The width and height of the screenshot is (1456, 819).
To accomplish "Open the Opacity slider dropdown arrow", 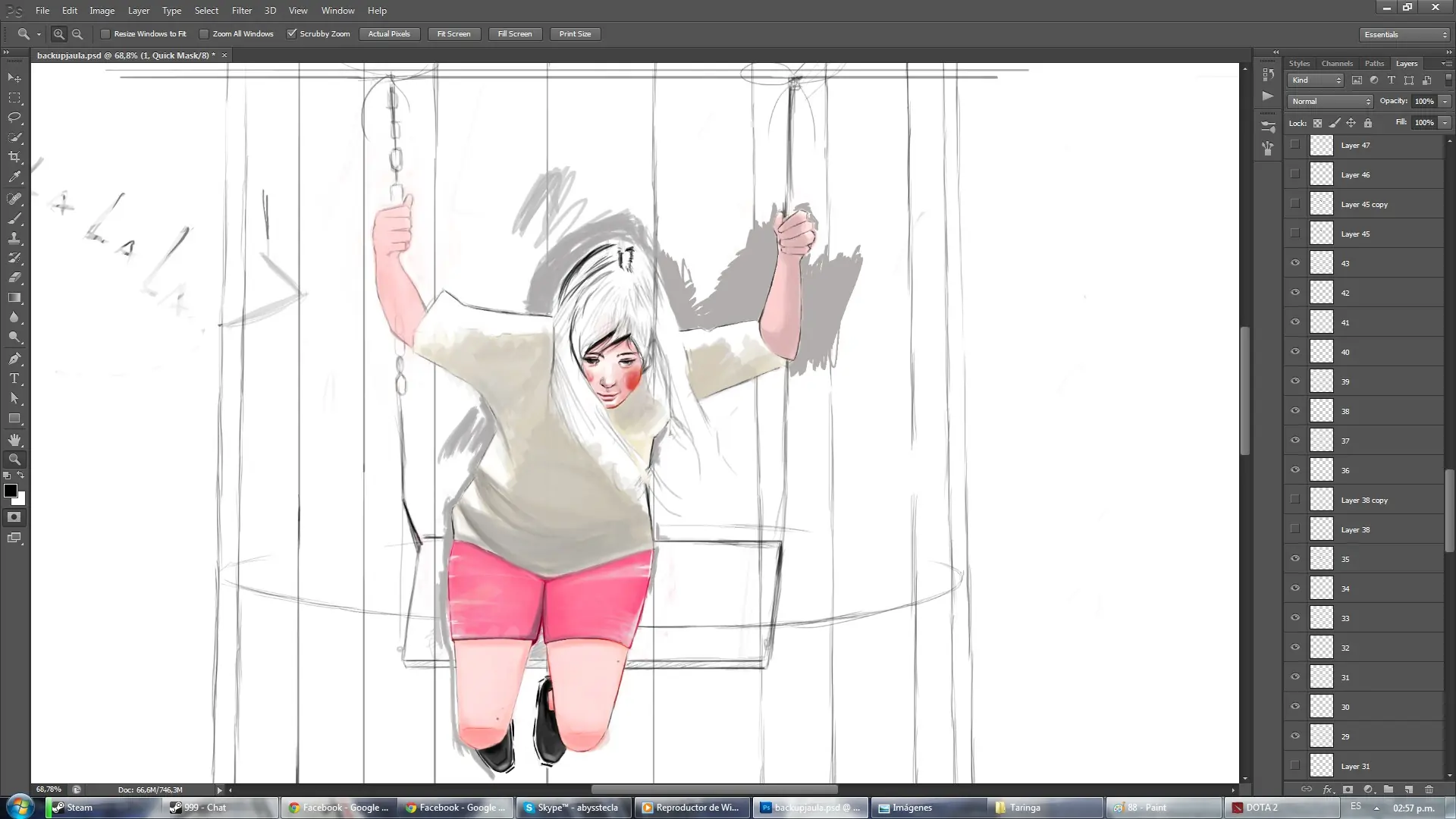I will point(1445,102).
